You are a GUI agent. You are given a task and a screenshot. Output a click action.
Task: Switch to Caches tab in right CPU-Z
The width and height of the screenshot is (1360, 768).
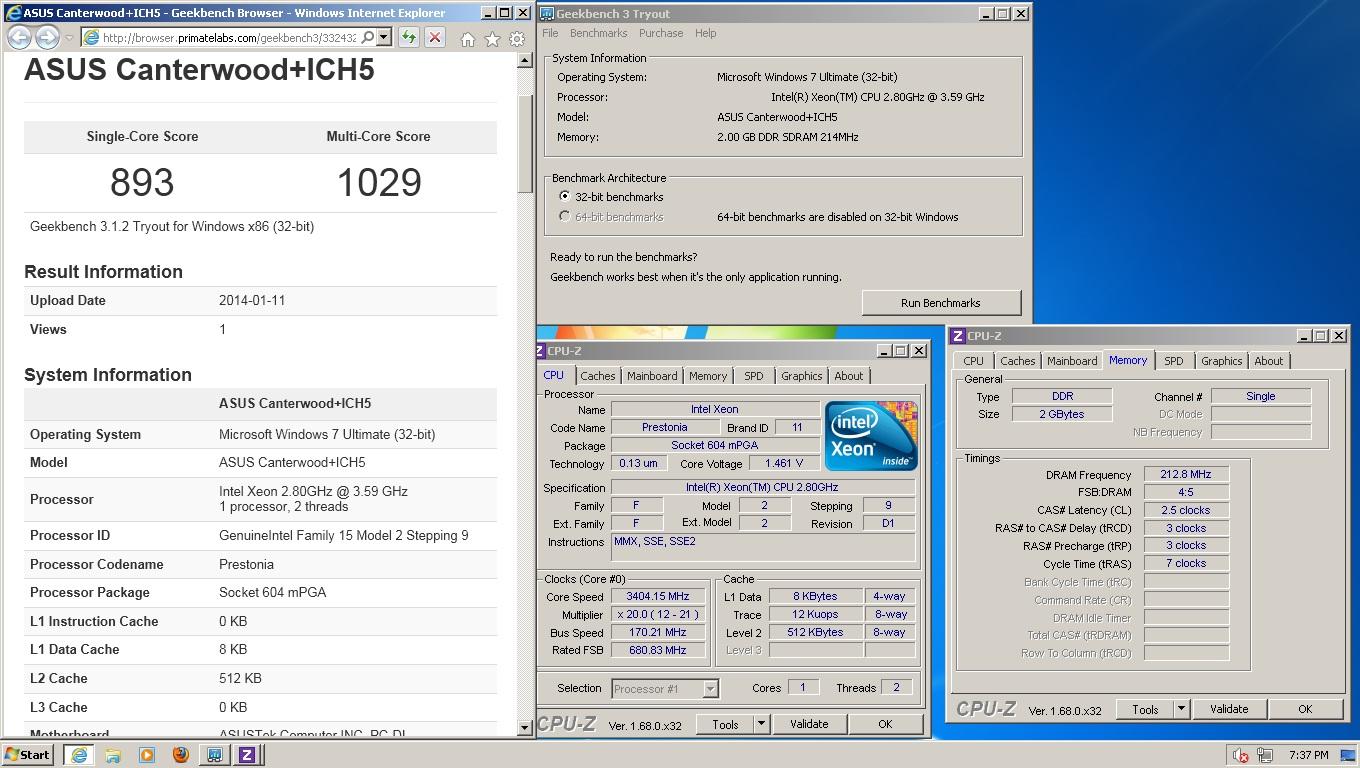(x=1017, y=361)
